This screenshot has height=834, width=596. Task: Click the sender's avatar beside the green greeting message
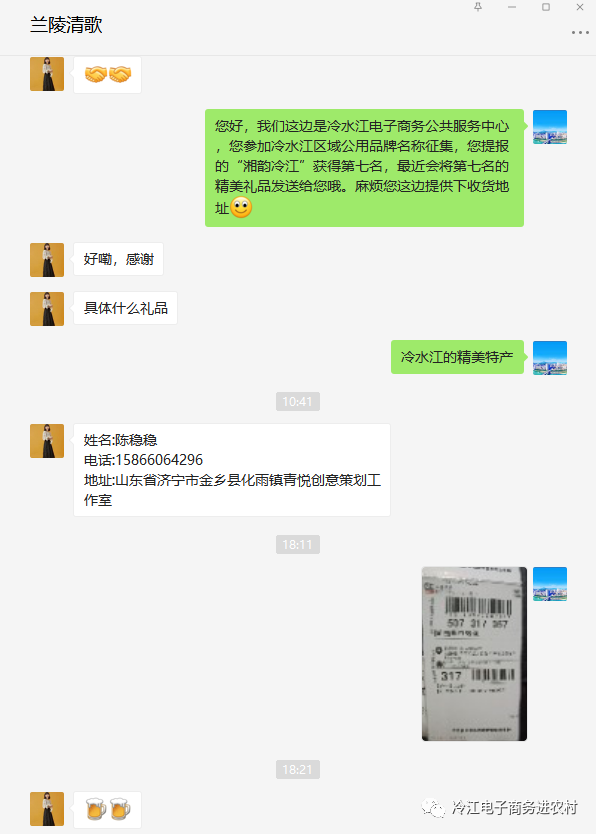(550, 127)
